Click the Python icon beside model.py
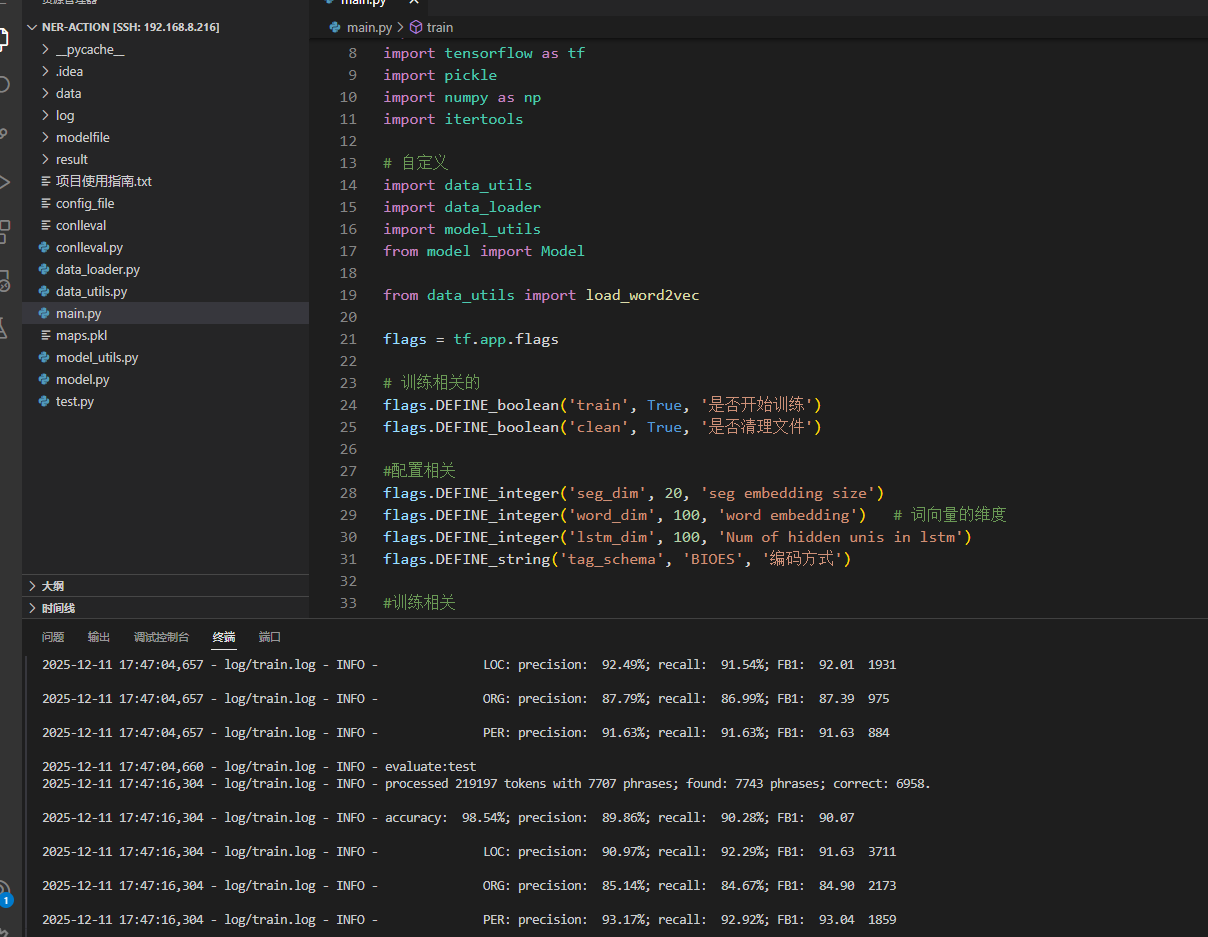1208x937 pixels. (x=44, y=379)
